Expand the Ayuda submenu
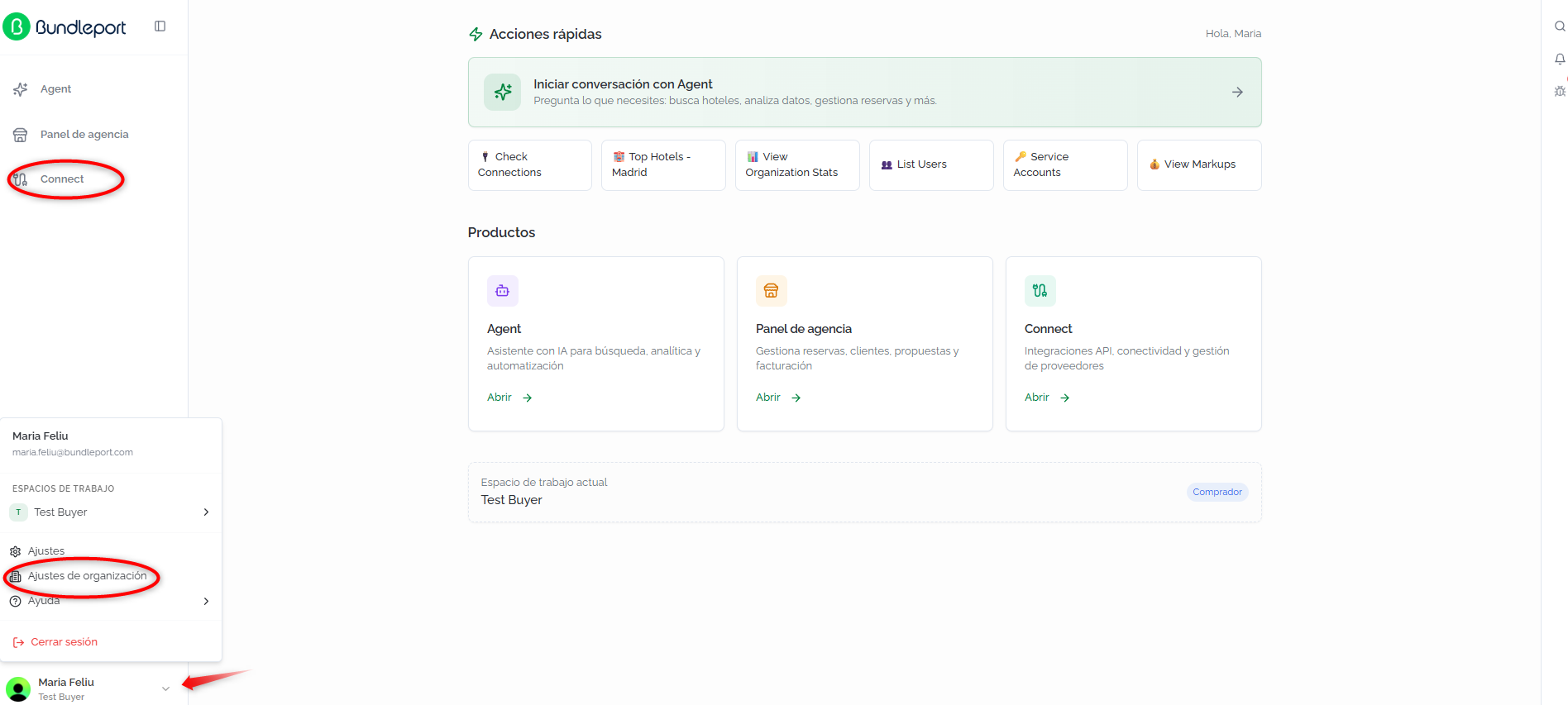 pos(111,601)
